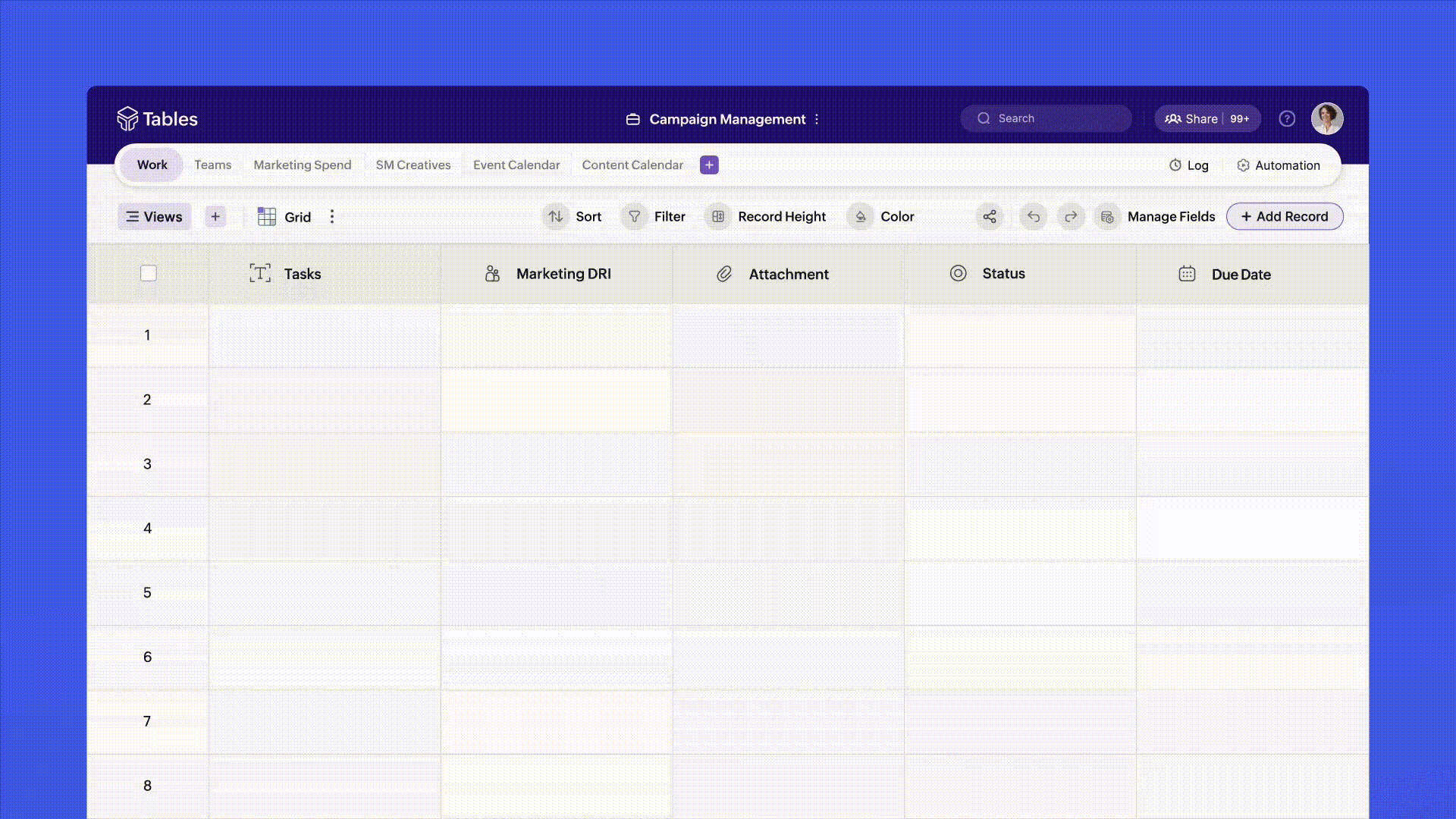Switch to the Event Calendar tab
1456x819 pixels.
pyautogui.click(x=516, y=165)
